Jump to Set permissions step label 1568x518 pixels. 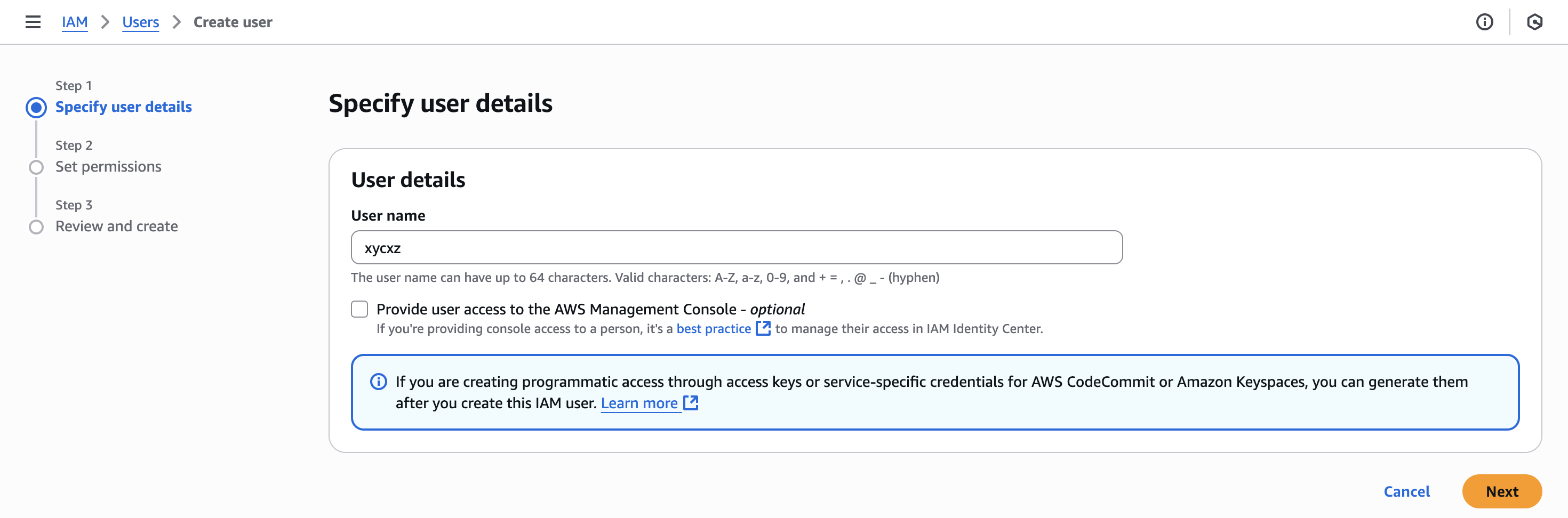[108, 167]
